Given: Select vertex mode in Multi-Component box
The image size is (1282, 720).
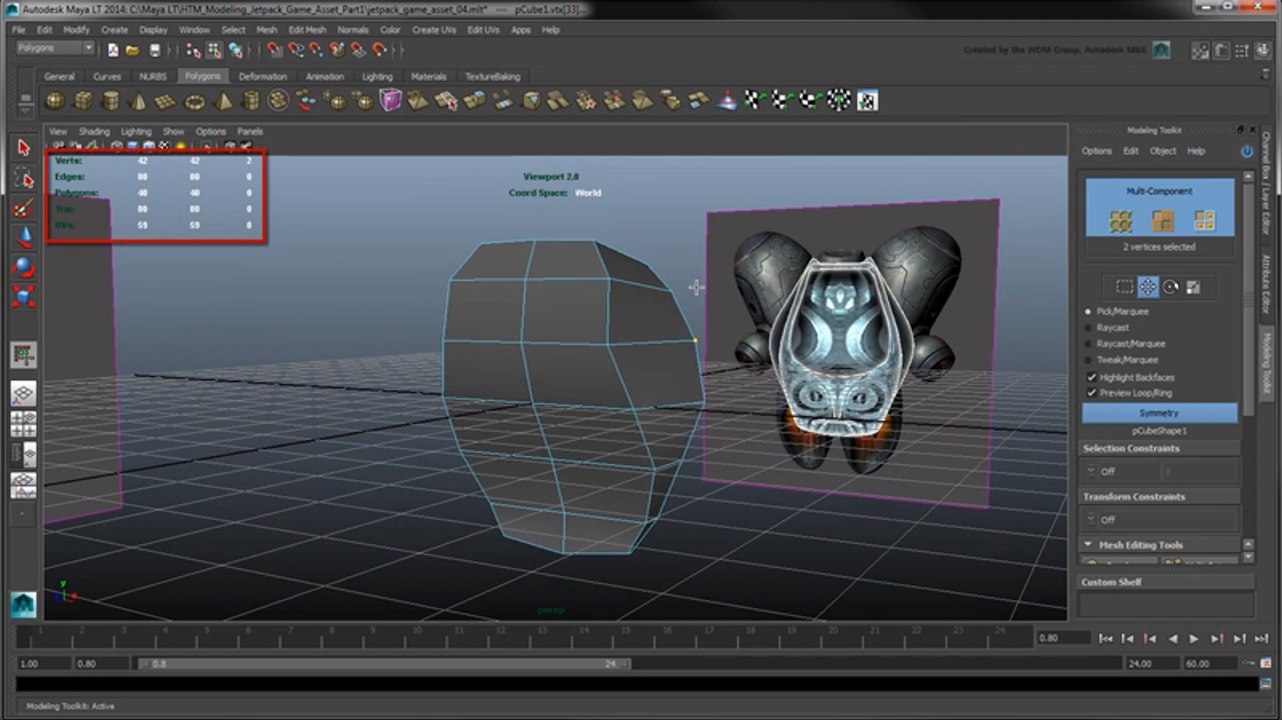Looking at the screenshot, I should click(x=1120, y=220).
